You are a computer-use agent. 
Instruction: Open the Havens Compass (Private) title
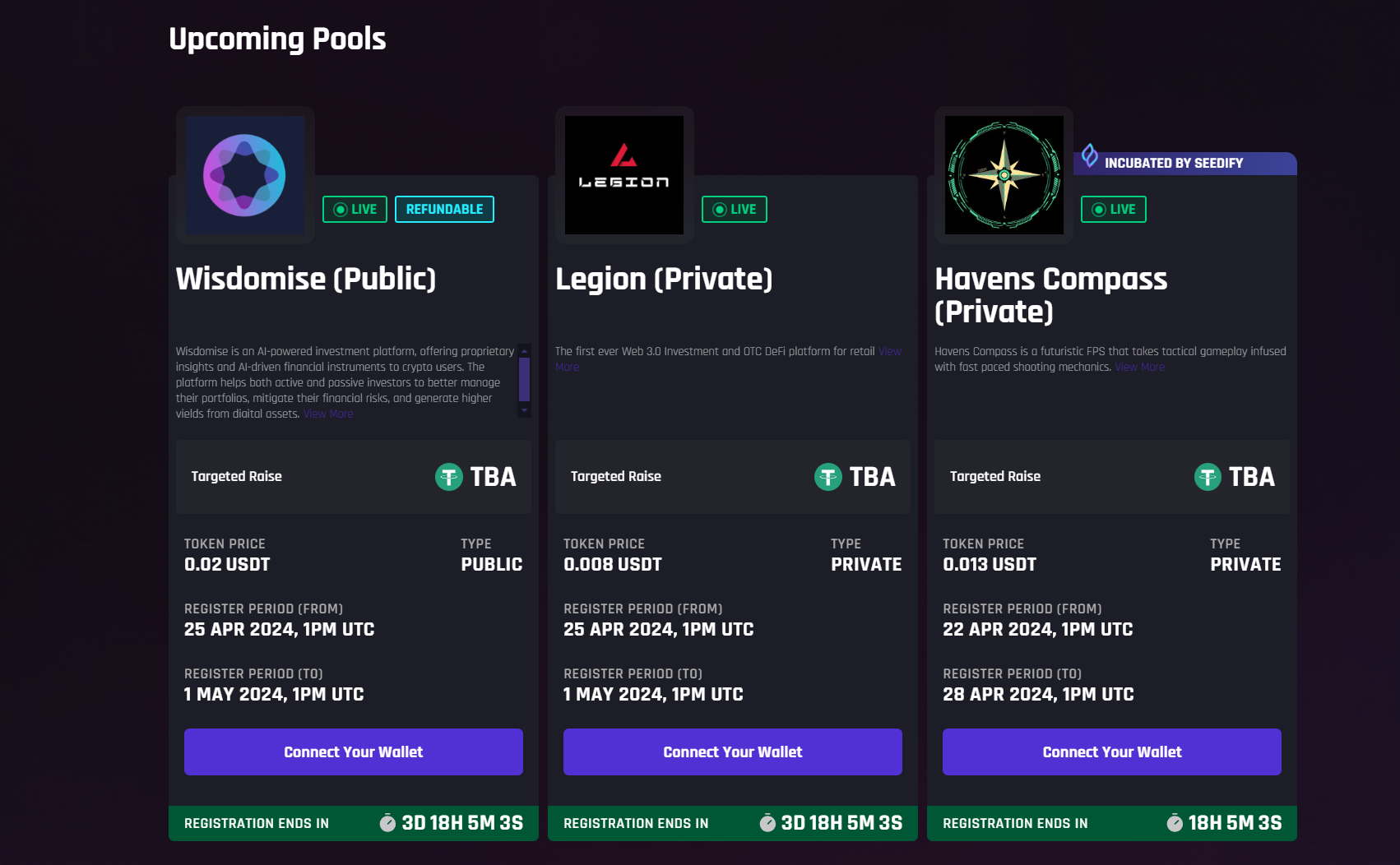point(1050,295)
